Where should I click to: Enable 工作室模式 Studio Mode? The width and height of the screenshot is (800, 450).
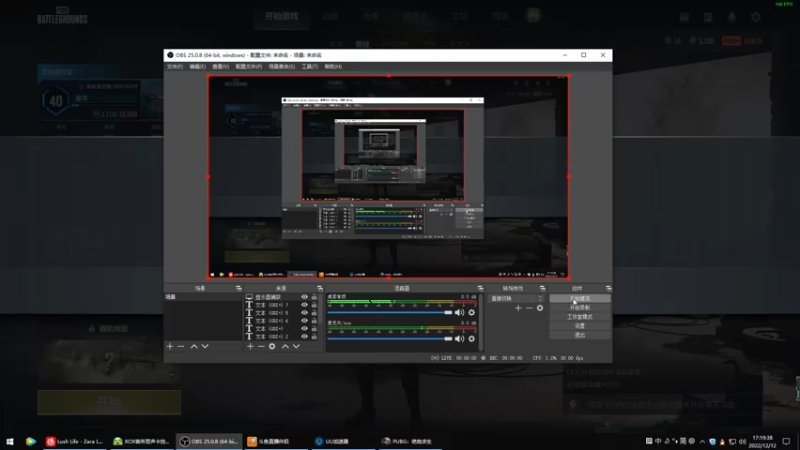(580, 317)
